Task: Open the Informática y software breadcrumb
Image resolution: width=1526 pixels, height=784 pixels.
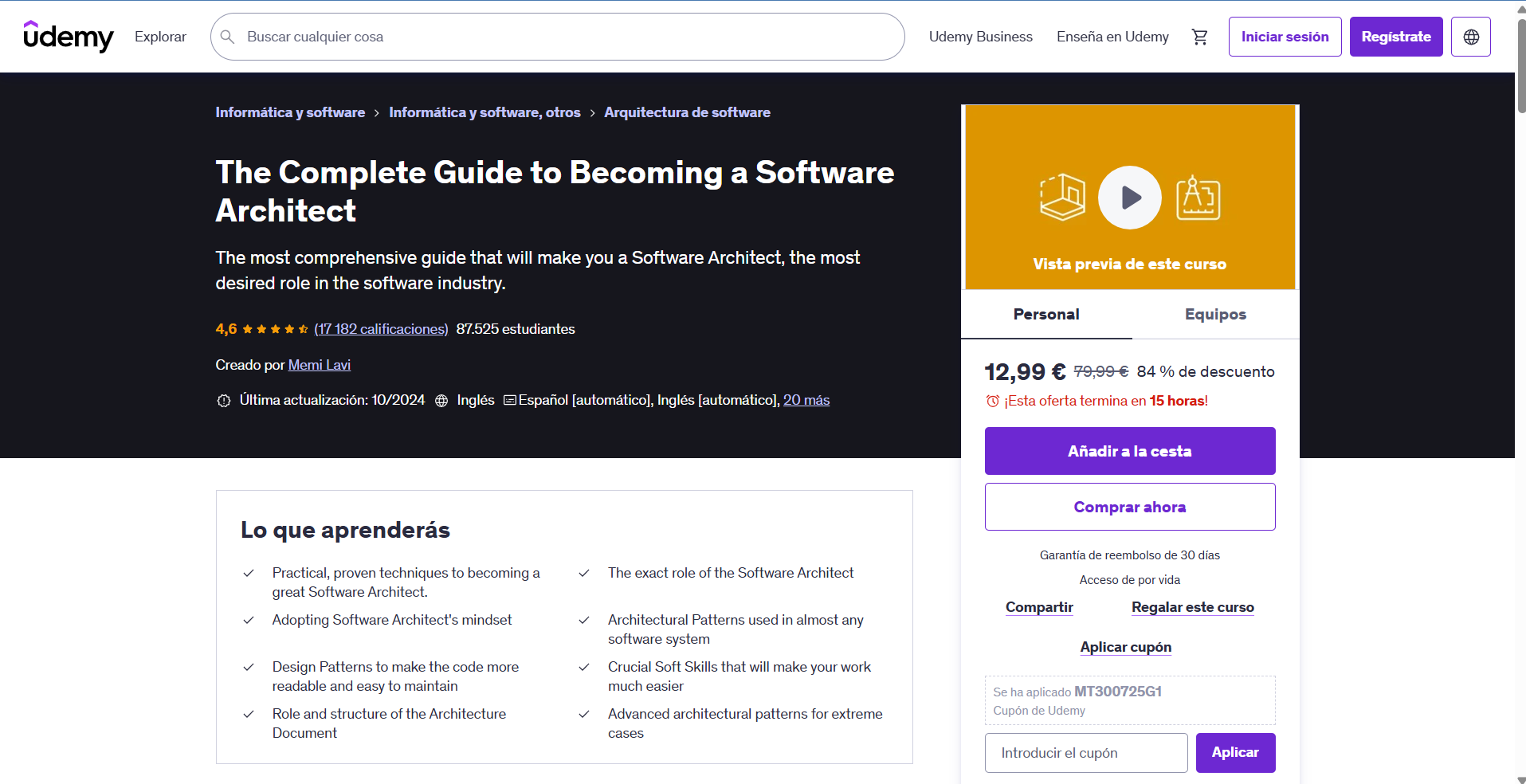Action: [290, 112]
